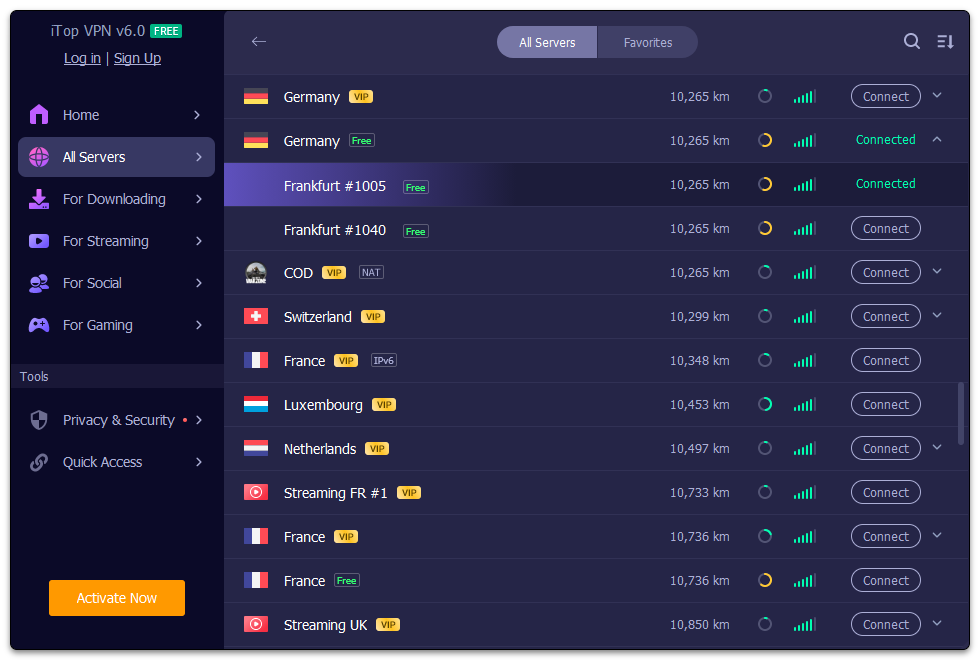Viewport: 980px width, 660px height.
Task: Click the sort servers icon
Action: click(x=945, y=41)
